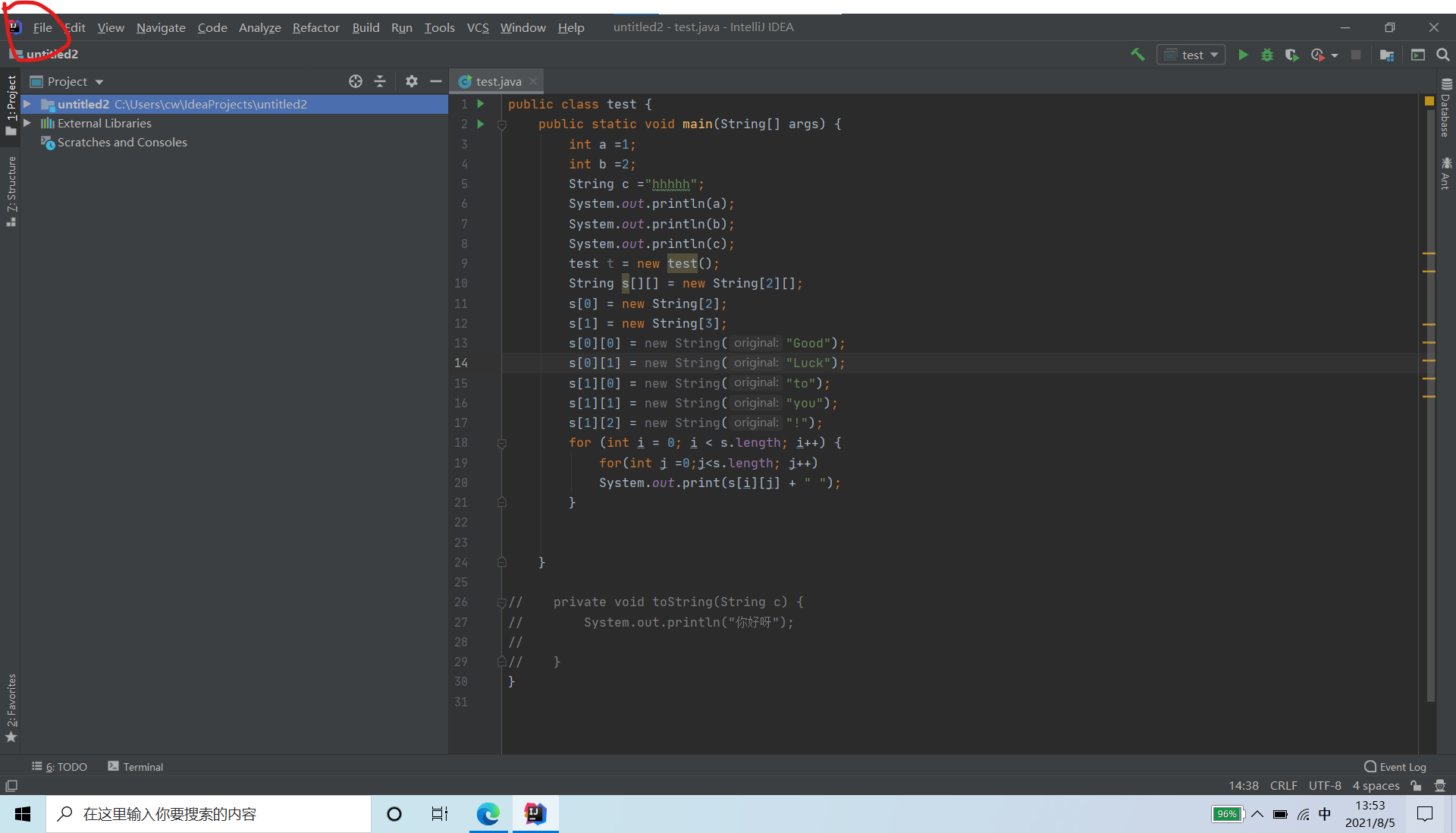Toggle the Structure tool window sidebar tab
The image size is (1456, 833).
pyautogui.click(x=11, y=190)
